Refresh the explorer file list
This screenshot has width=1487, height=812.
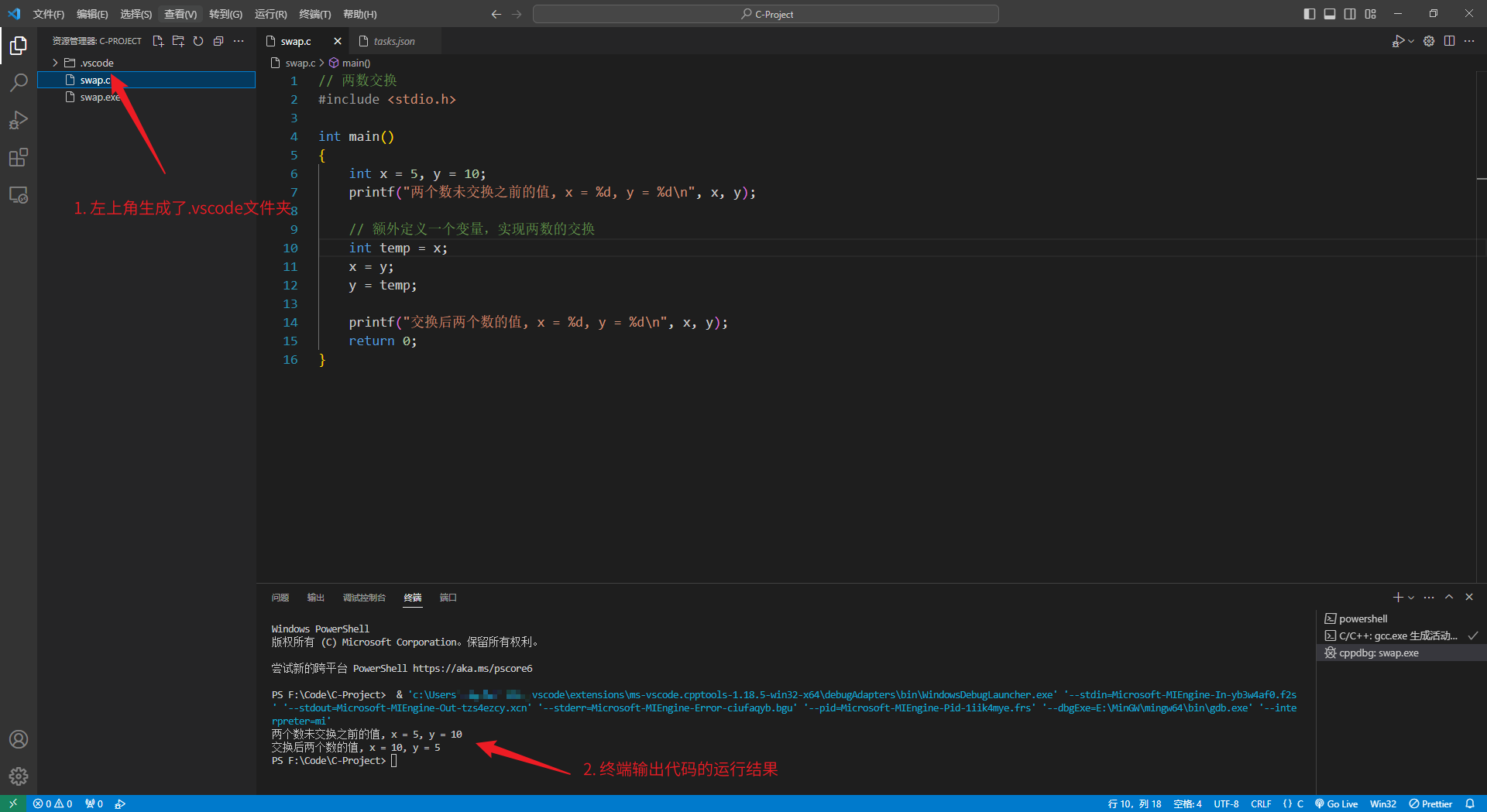click(198, 41)
